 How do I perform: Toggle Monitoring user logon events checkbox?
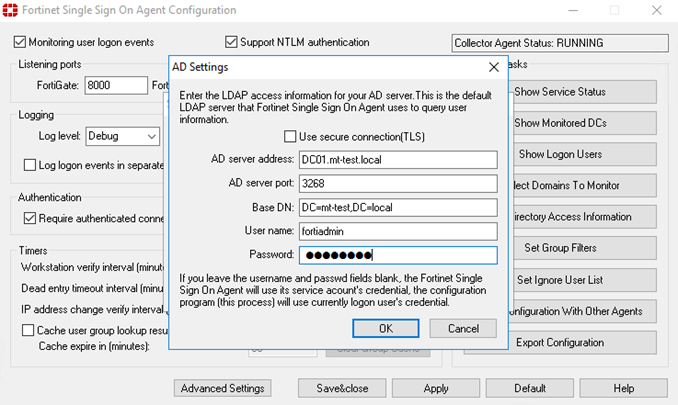click(20, 42)
